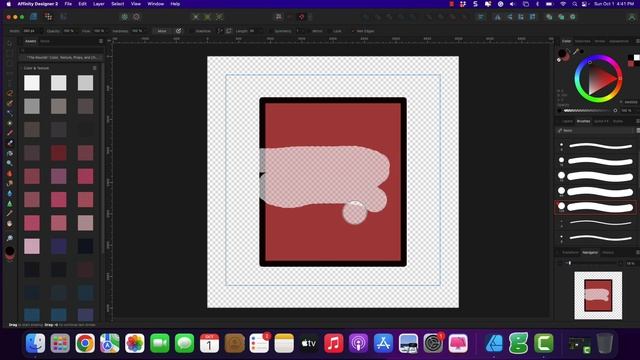This screenshot has height=360, width=640.
Task: Open the Assets panel options menu
Action: (x=101, y=41)
